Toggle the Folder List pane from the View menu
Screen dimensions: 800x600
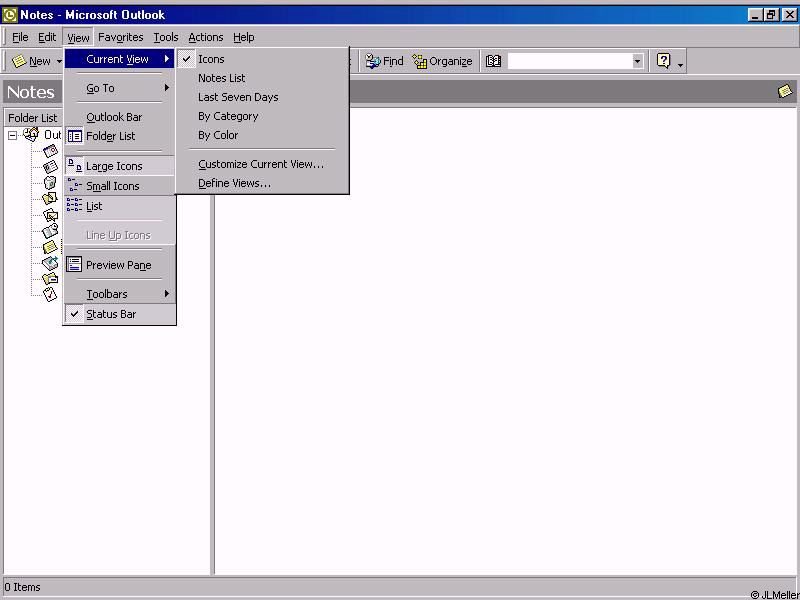pyautogui.click(x=119, y=136)
